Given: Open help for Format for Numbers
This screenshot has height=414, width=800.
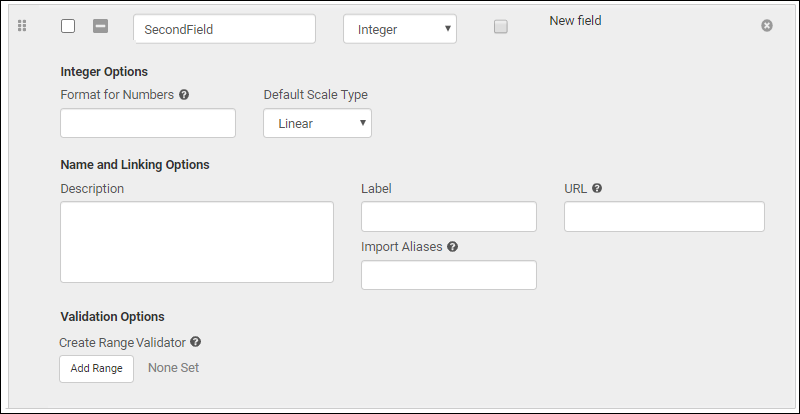Looking at the screenshot, I should tap(184, 95).
